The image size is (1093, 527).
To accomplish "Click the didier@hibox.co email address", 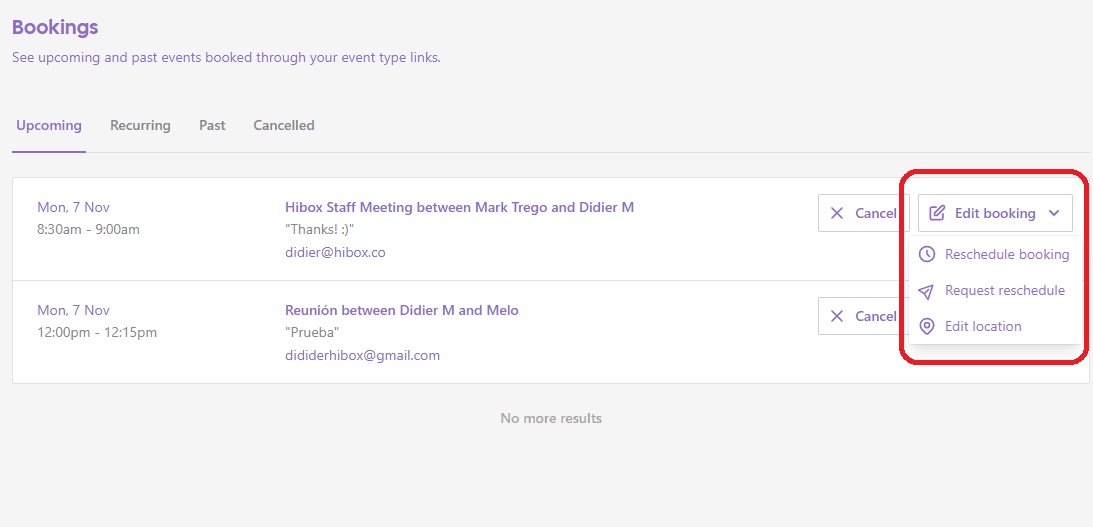I will (x=335, y=253).
